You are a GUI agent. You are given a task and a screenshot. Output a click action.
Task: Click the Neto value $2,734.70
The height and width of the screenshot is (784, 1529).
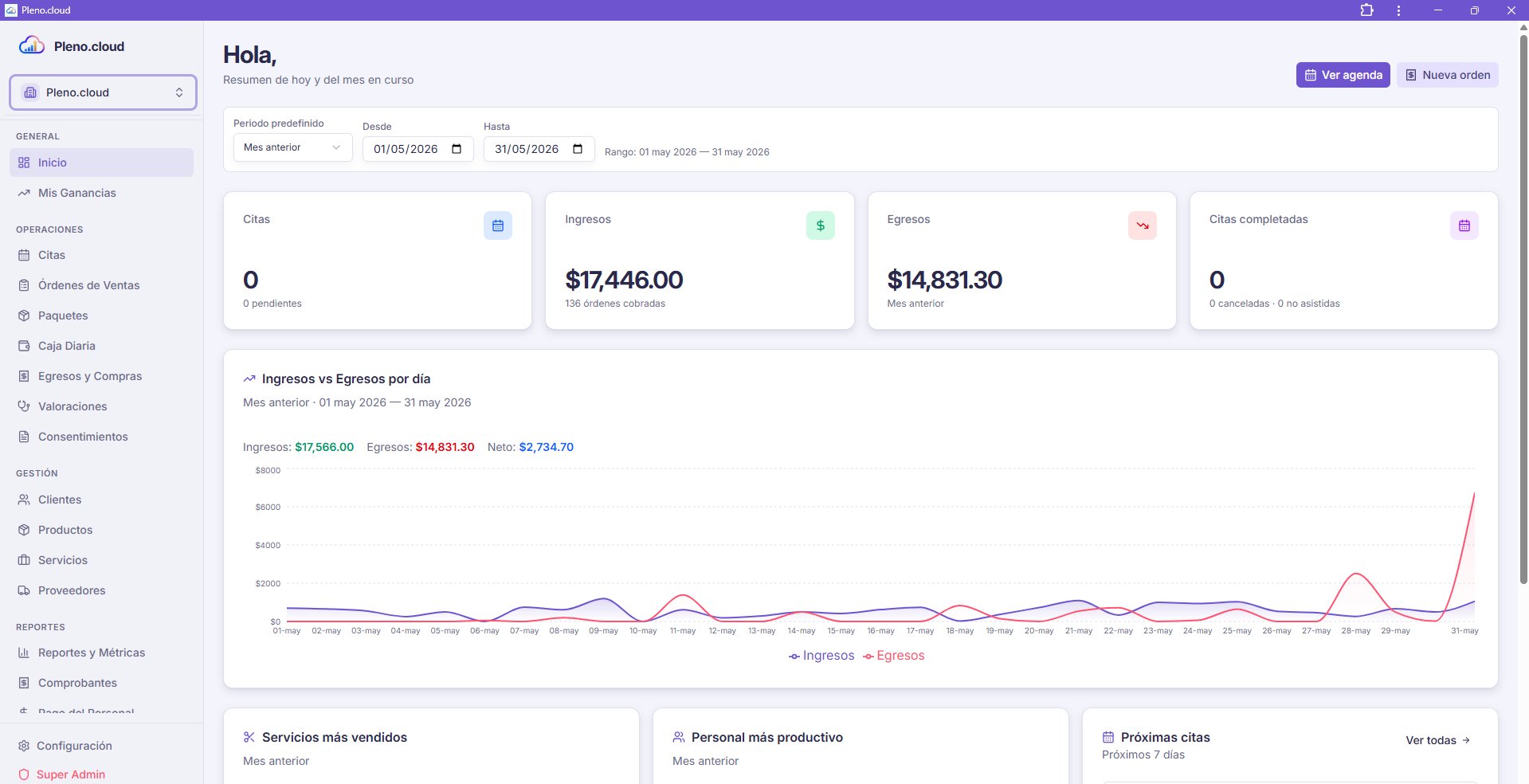click(547, 447)
